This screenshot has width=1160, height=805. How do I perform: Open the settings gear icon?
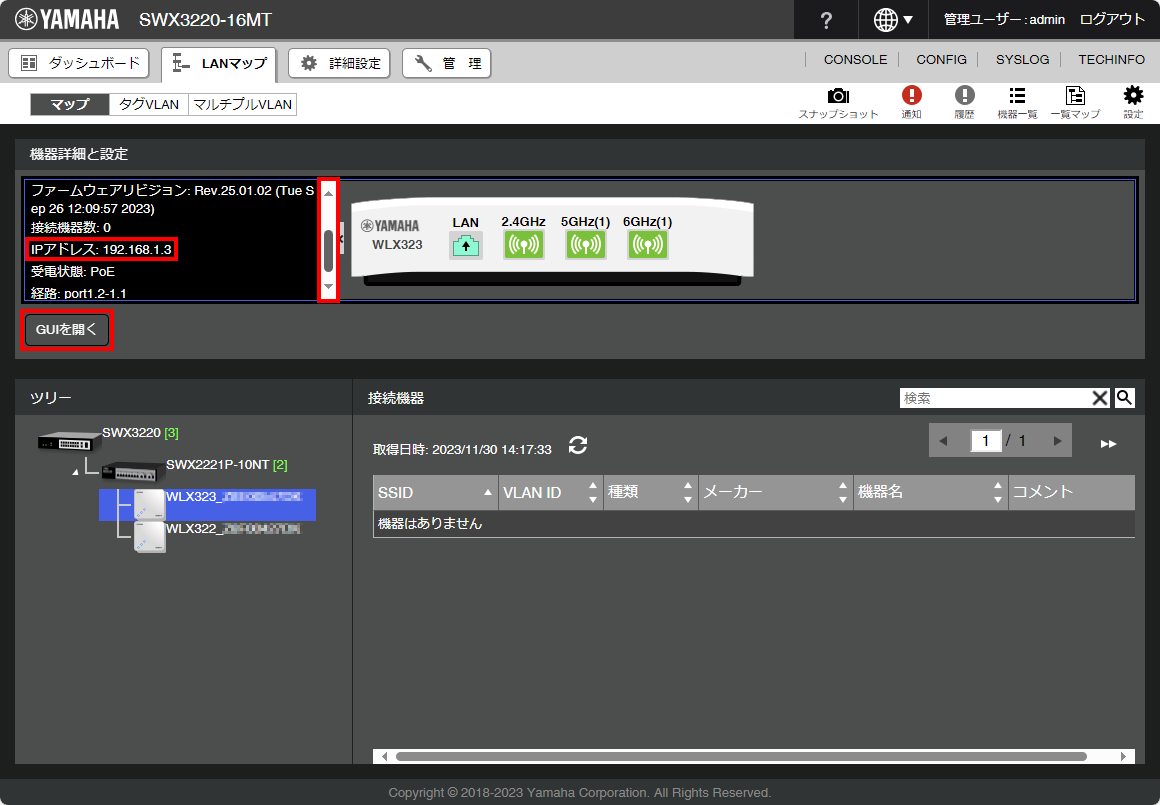coord(1133,96)
